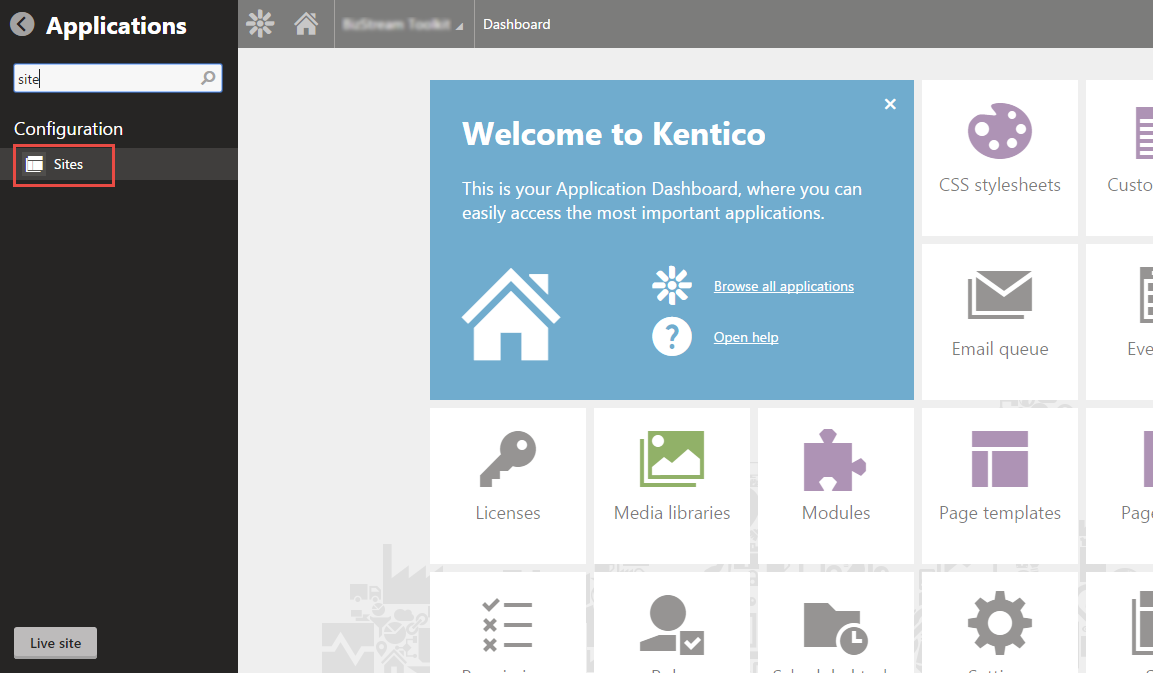The height and width of the screenshot is (673, 1153).
Task: Open the folder-with-clock icon tile
Action: 835,623
